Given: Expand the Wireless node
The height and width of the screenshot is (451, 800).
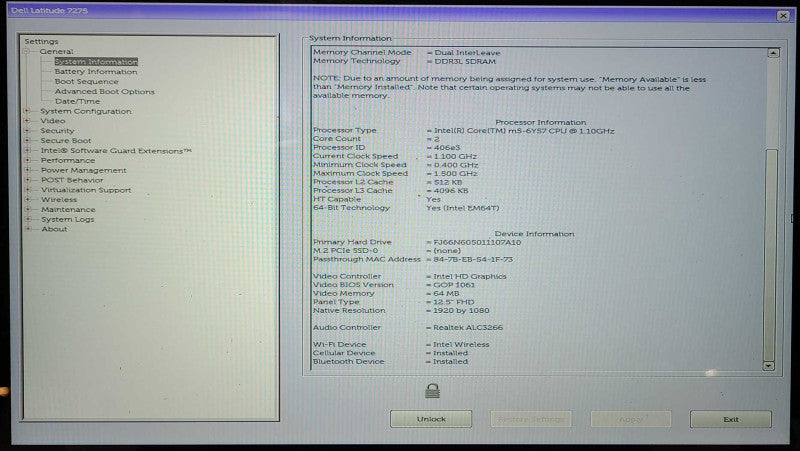Looking at the screenshot, I should [28, 199].
